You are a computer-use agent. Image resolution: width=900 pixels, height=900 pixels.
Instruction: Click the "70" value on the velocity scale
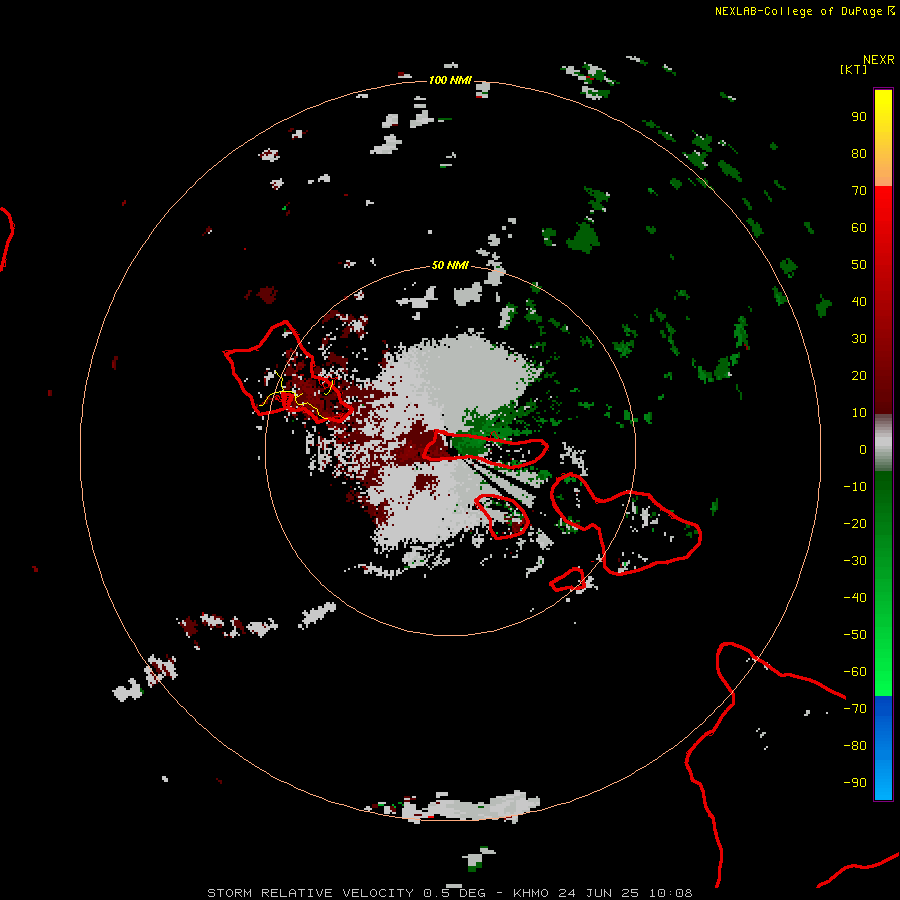[859, 191]
